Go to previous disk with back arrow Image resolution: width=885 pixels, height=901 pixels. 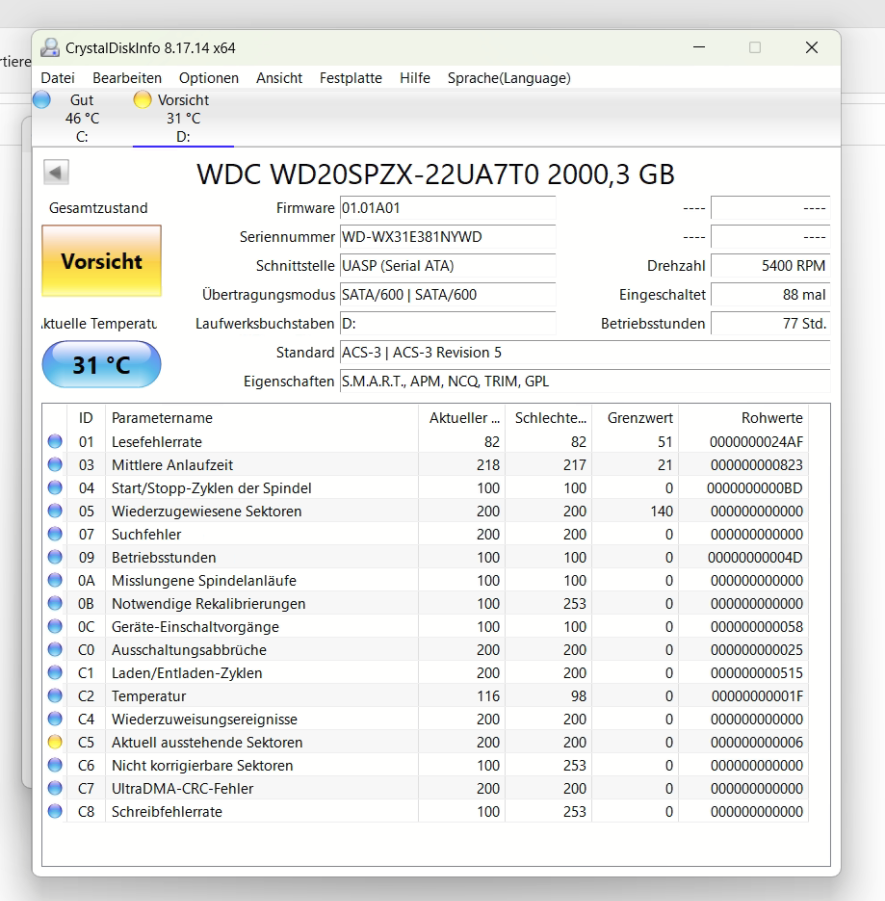tap(56, 172)
